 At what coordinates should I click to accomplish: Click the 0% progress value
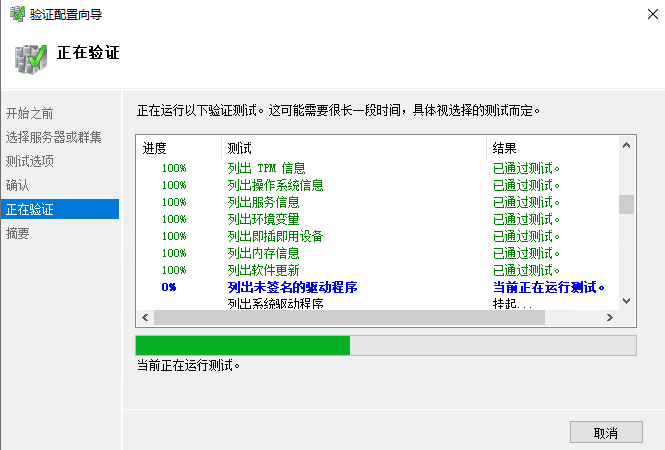pos(168,287)
